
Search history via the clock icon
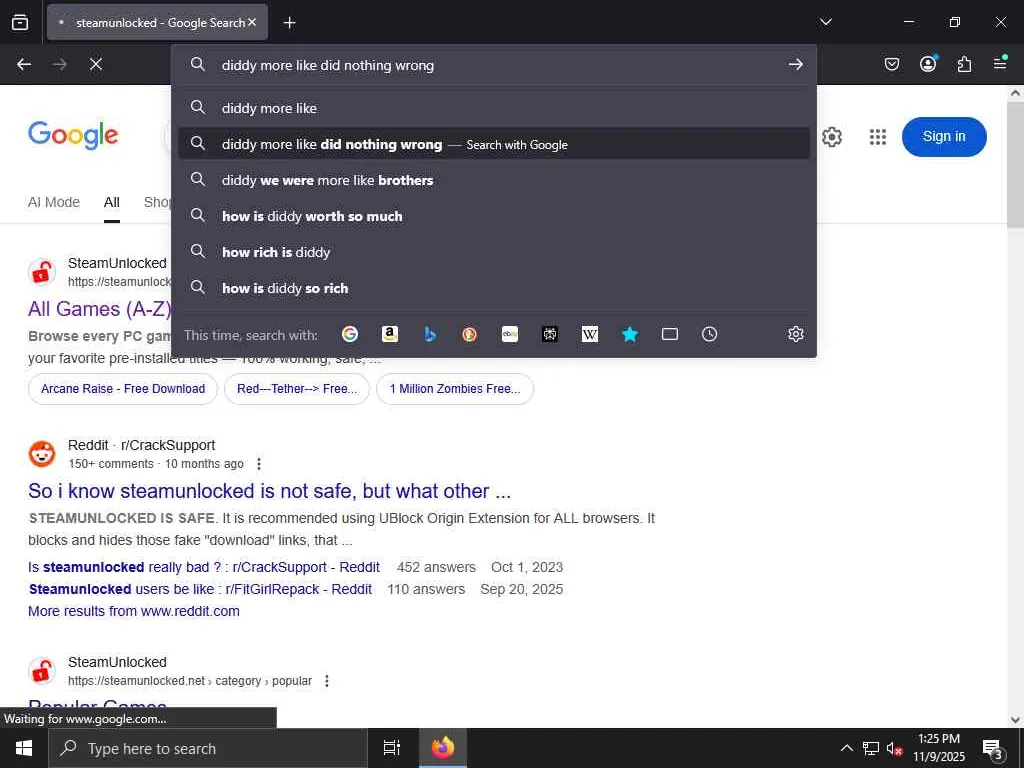(709, 334)
